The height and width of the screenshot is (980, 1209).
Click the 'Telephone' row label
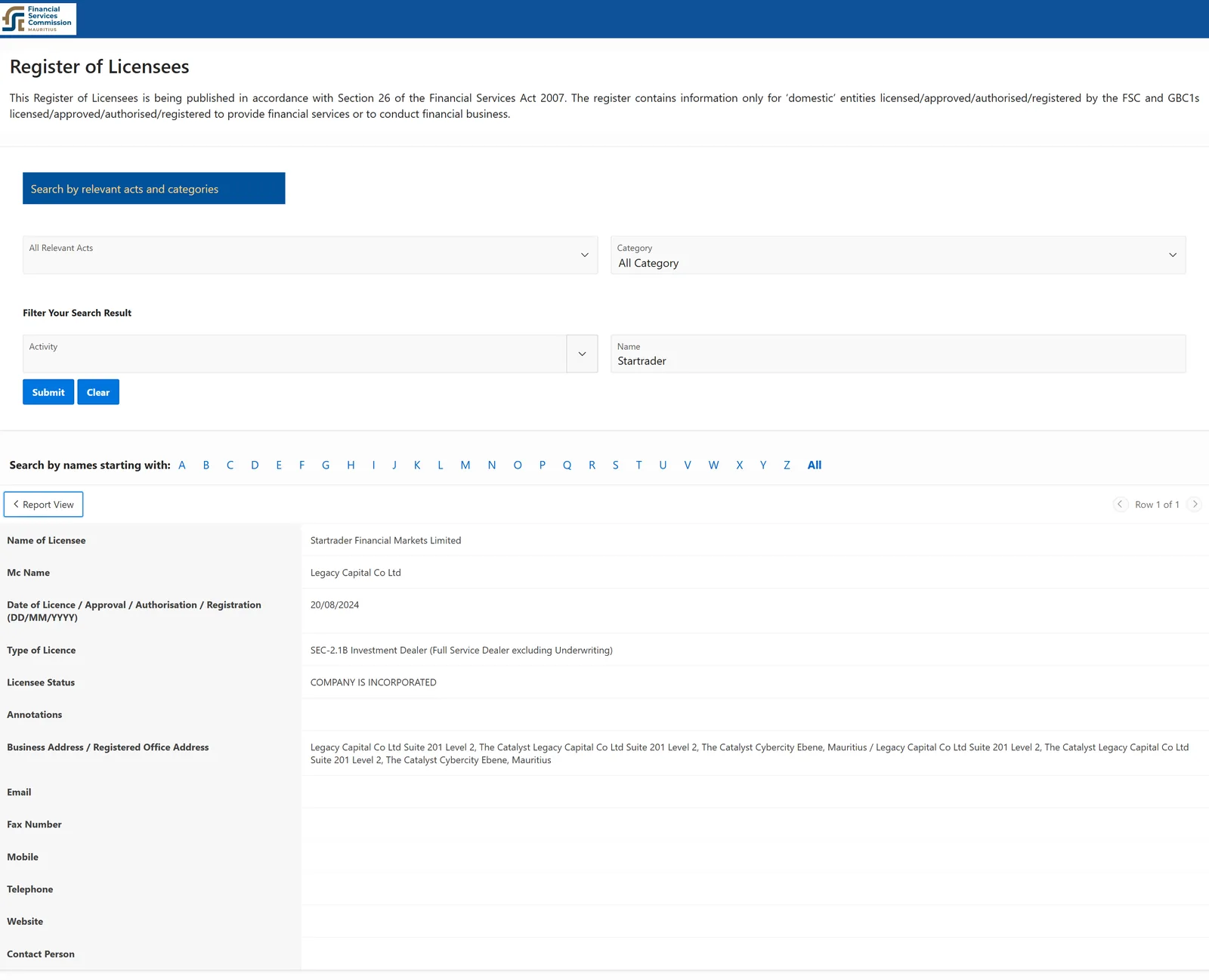coord(30,889)
